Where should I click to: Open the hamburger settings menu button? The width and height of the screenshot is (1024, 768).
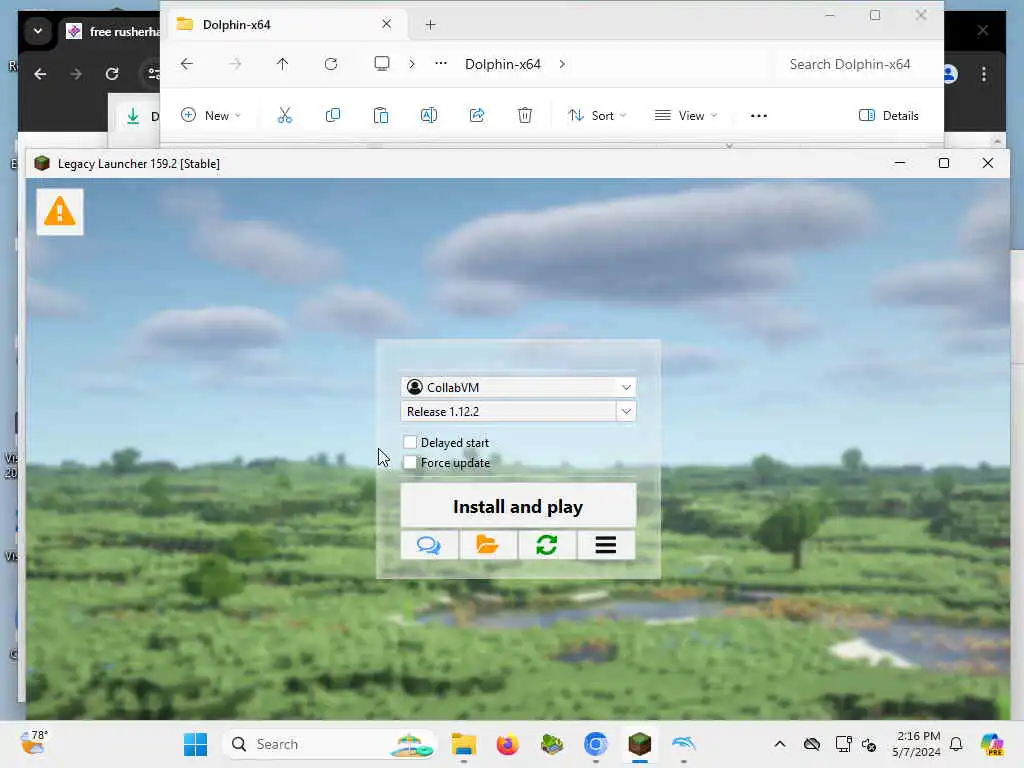click(605, 545)
